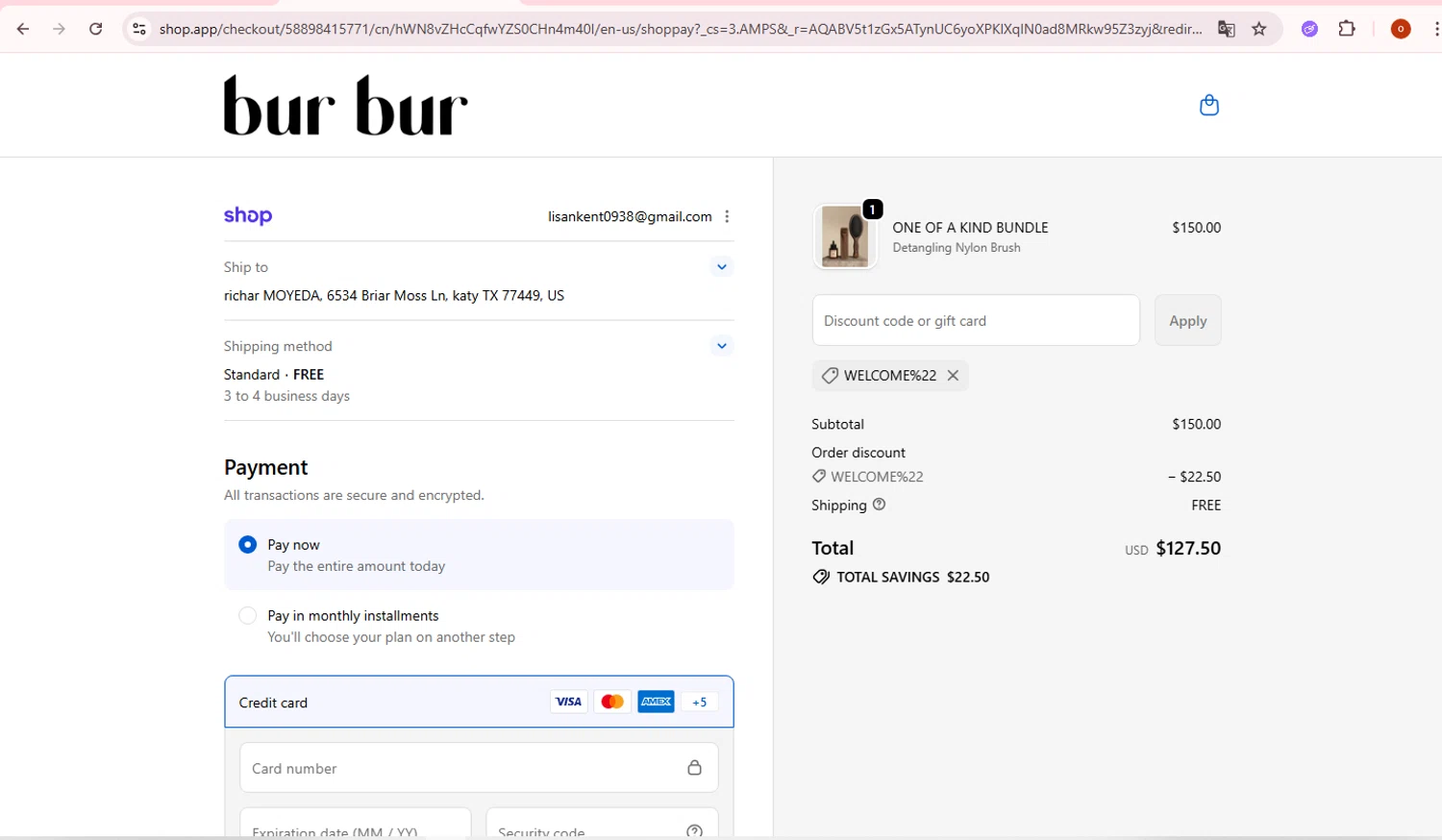Remove the WELCOME%22 discount code
The width and height of the screenshot is (1442, 840).
953,375
